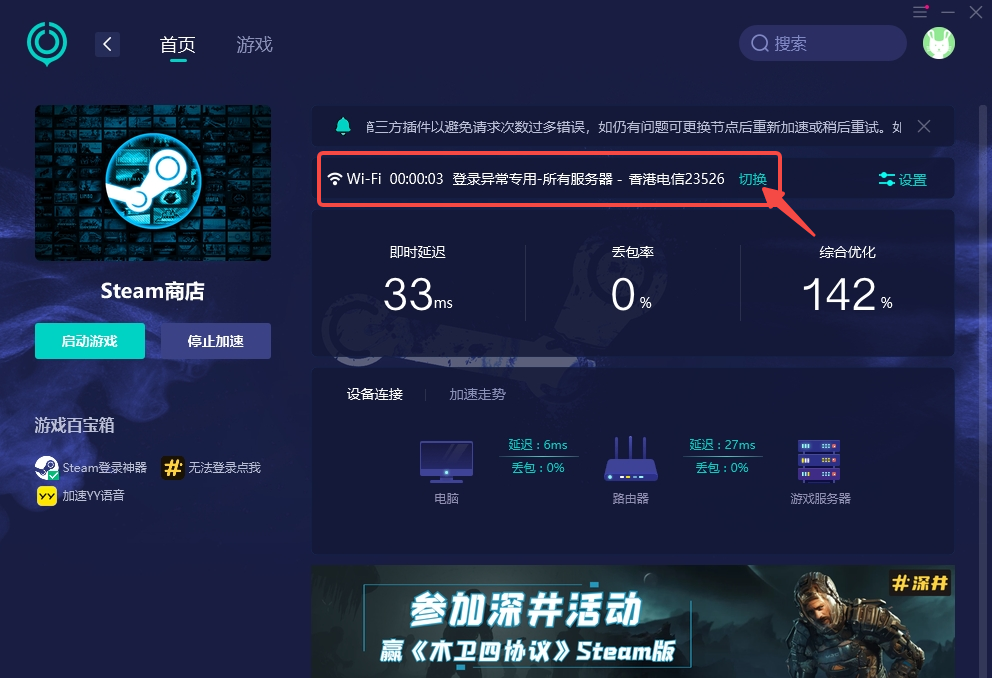Screen dimensions: 992x678
Task: Open Steam登录神器 tool icon
Action: [47, 468]
